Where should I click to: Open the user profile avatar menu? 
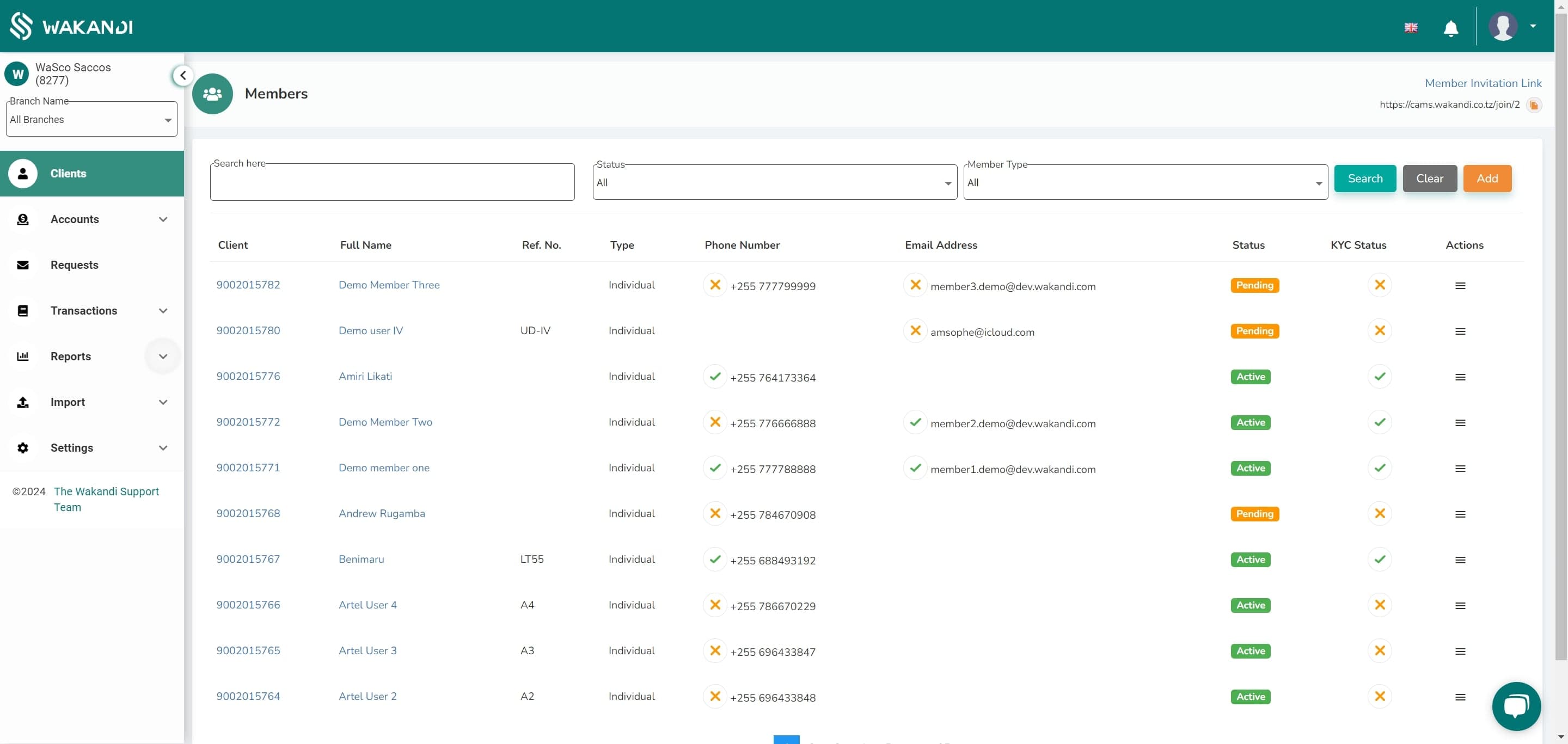point(1502,26)
